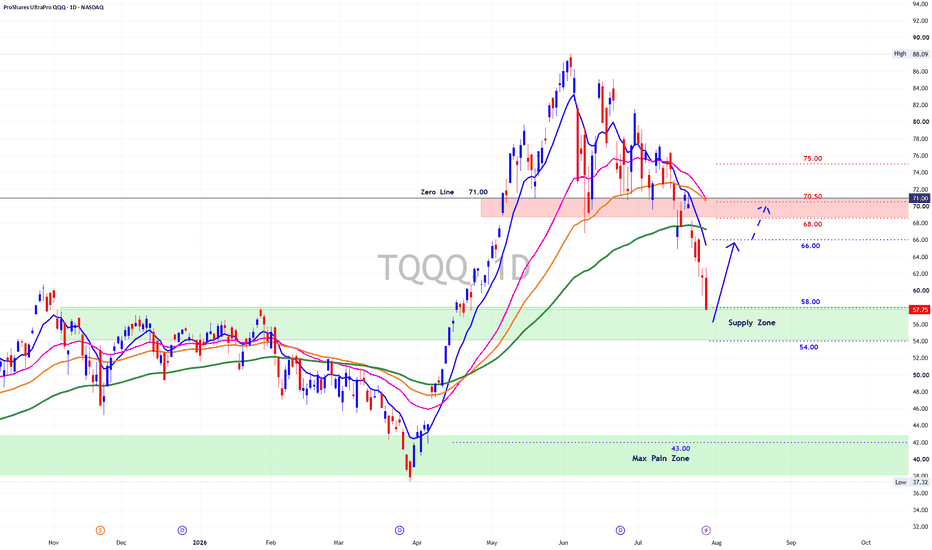
Task: Open the dividend marker just before April
Action: [399, 530]
